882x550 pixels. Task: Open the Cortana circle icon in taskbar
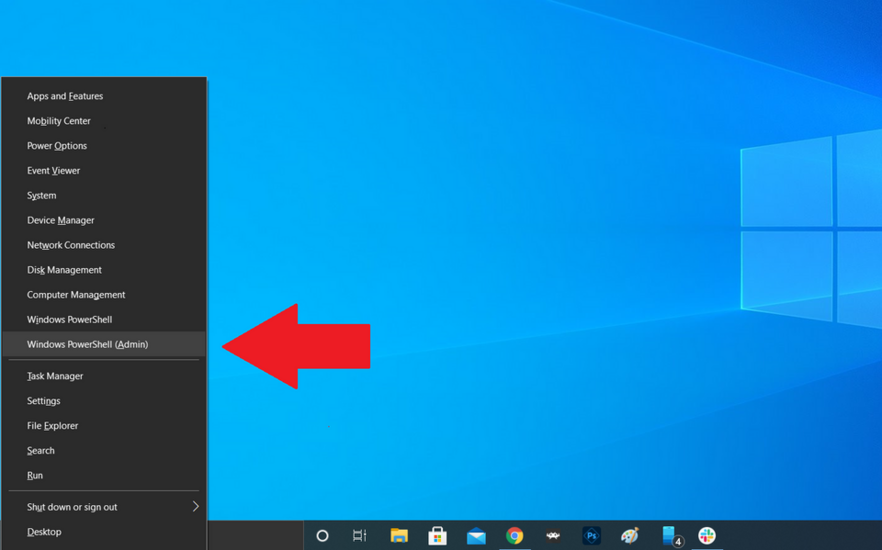[322, 536]
